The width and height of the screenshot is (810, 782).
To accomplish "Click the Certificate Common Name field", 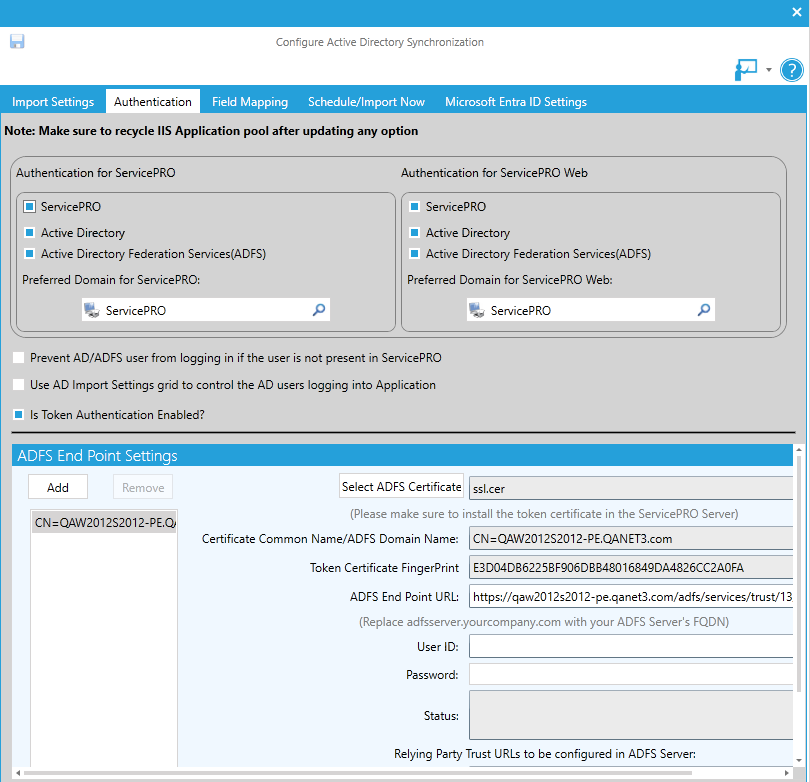I will click(x=631, y=538).
